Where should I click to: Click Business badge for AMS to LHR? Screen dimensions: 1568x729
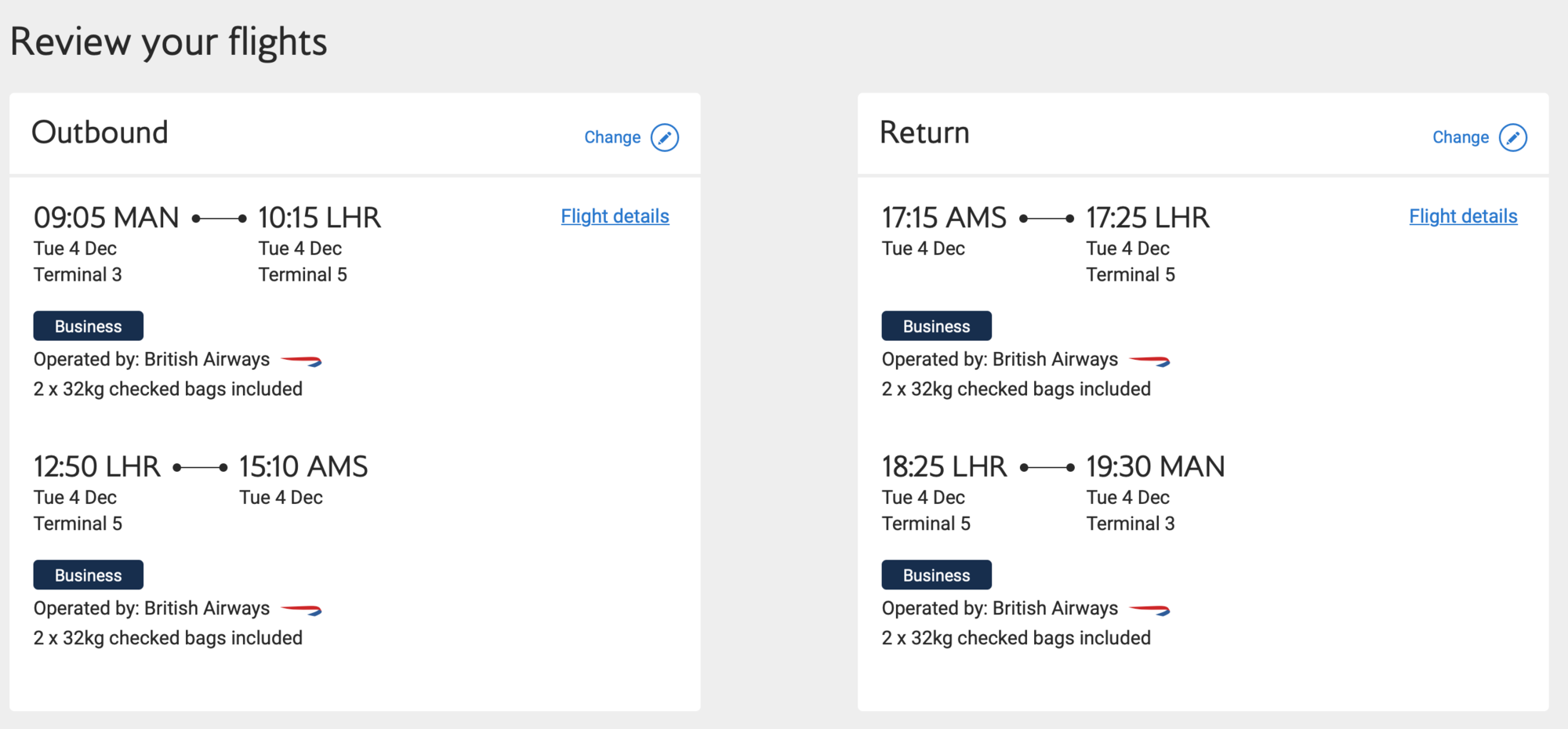pyautogui.click(x=937, y=326)
